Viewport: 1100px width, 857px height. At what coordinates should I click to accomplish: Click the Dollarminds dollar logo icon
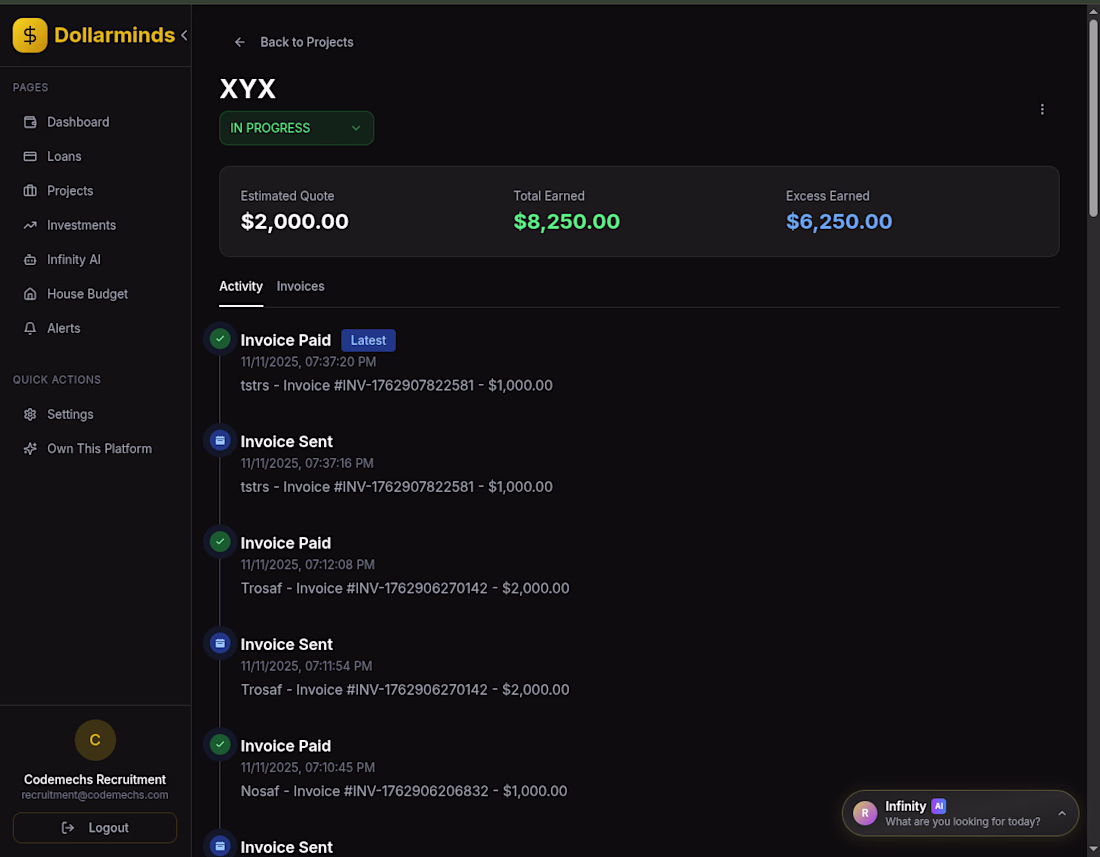coord(30,35)
